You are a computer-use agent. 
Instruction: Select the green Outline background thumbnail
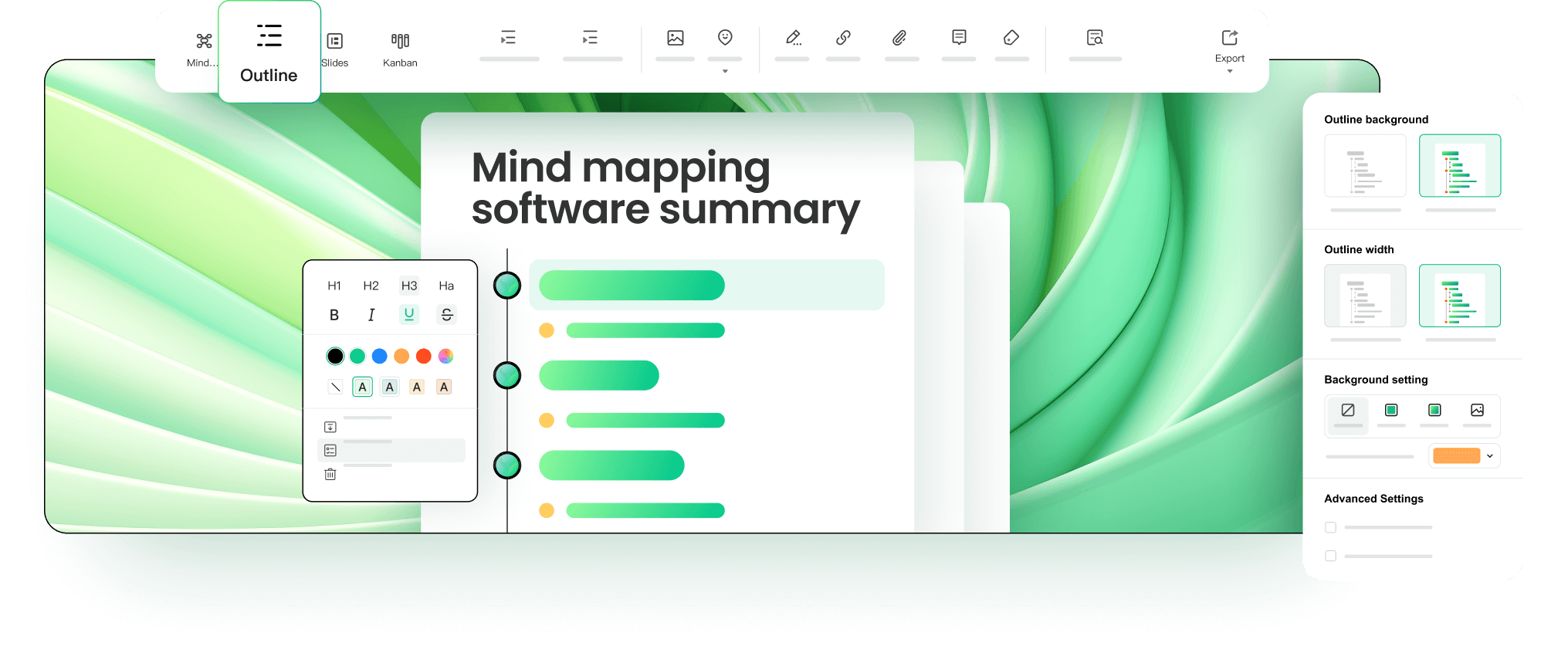[x=1459, y=166]
